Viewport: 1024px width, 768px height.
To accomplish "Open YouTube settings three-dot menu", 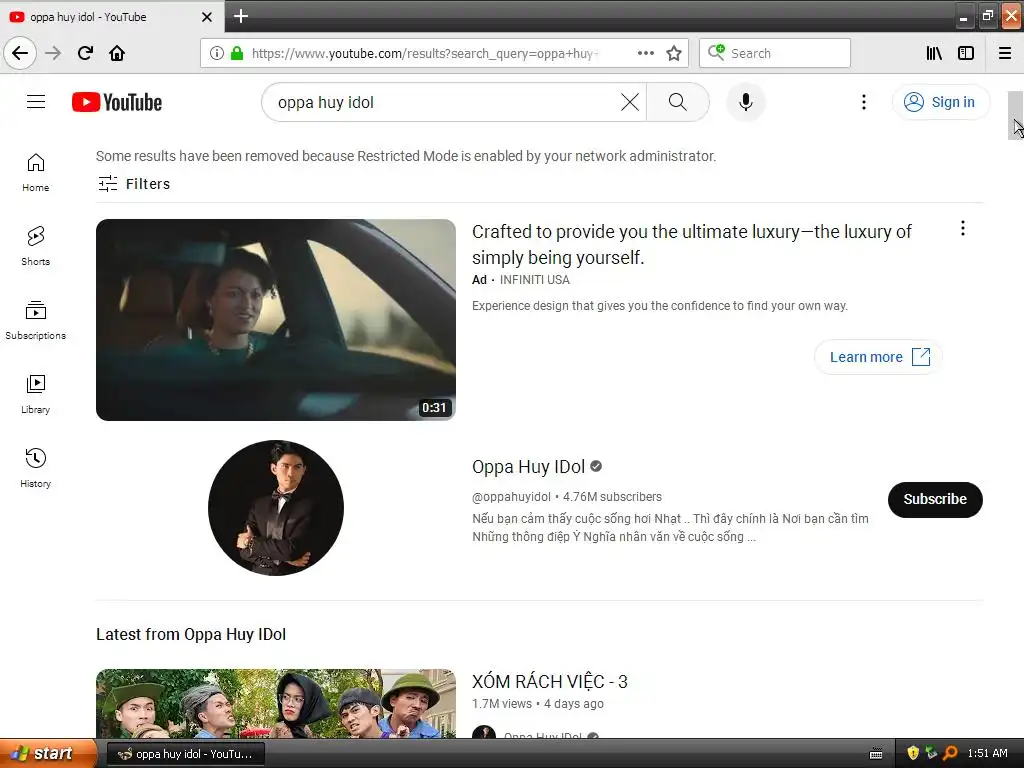I will point(863,102).
